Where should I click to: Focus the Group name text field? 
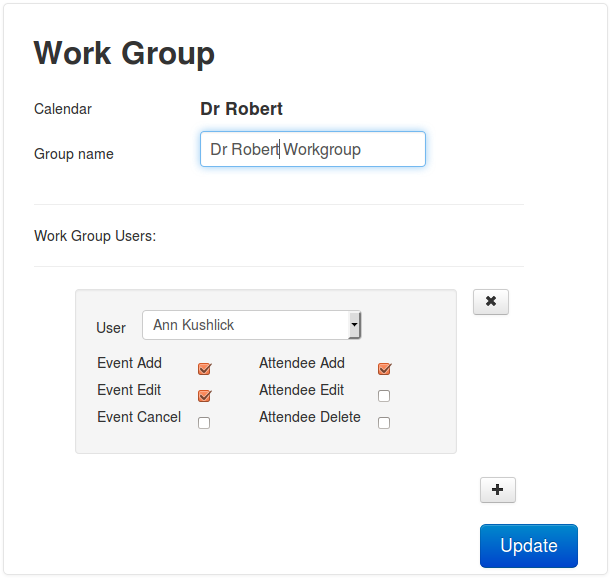(x=312, y=149)
